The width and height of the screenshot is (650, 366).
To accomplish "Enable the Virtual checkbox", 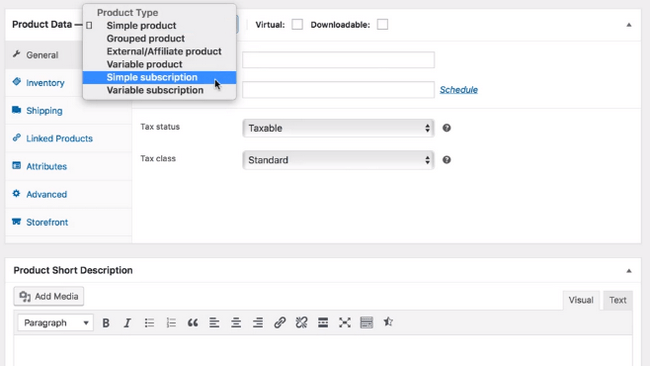I will 297,24.
